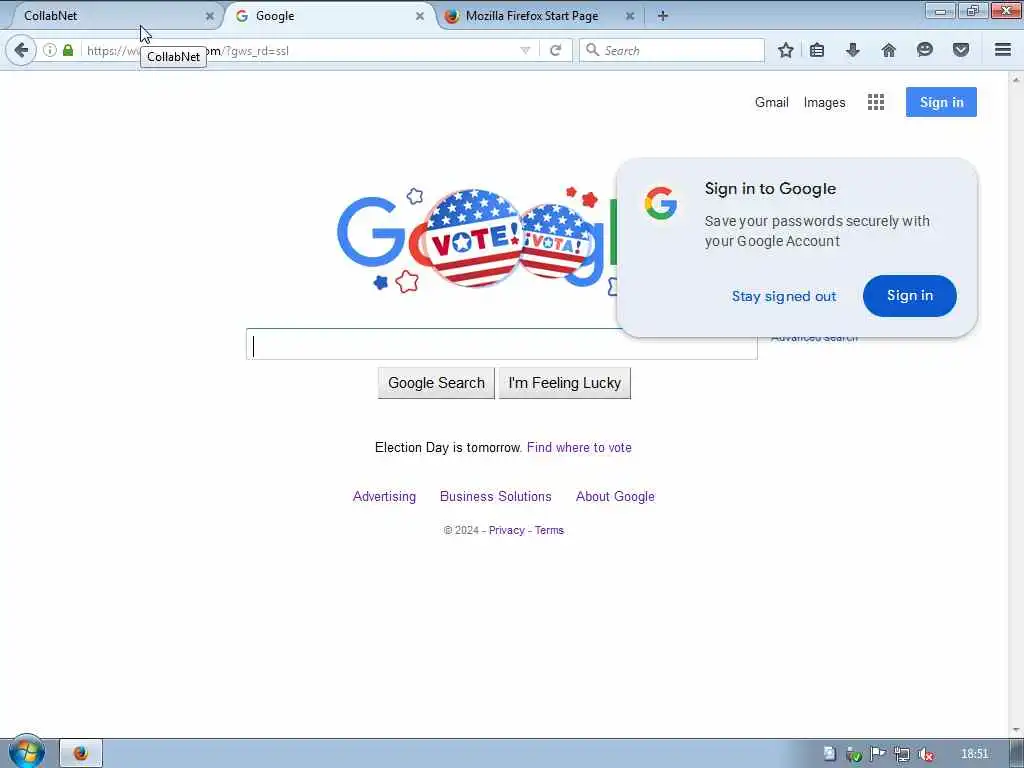The image size is (1024, 768).
Task: Open the Images link
Action: pos(824,103)
